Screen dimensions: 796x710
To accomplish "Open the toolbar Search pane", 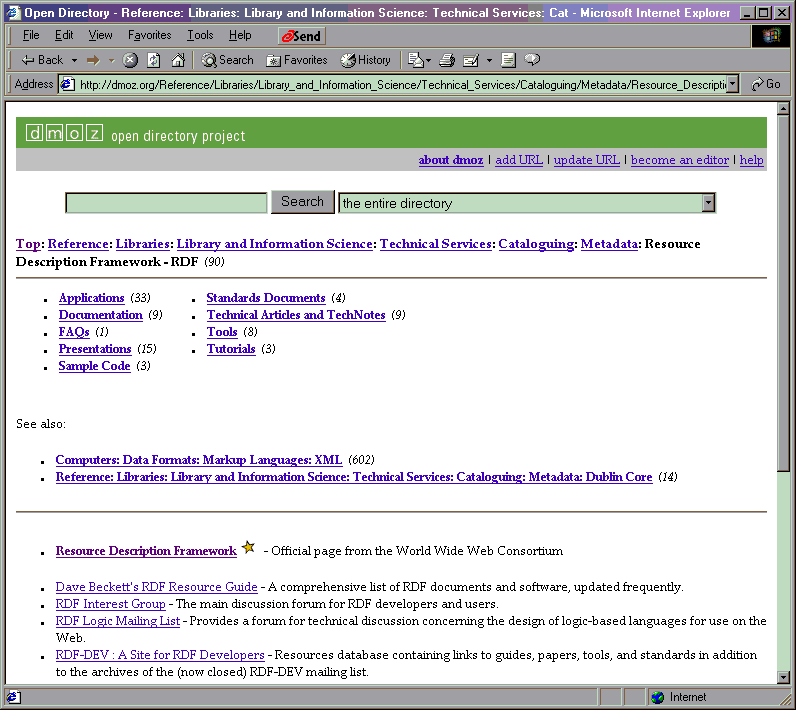I will point(227,60).
